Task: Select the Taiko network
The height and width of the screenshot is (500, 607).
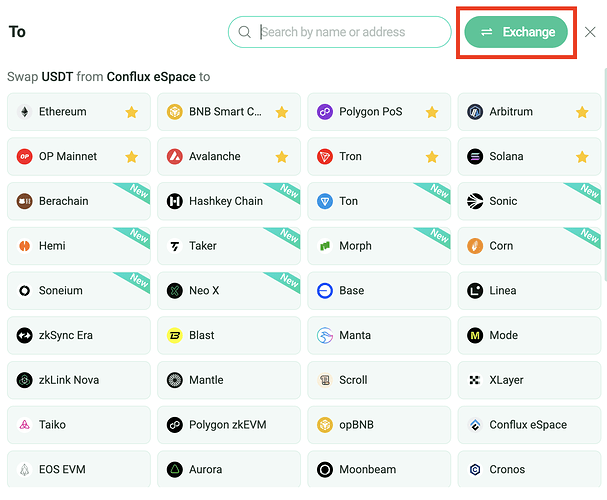Action: click(79, 425)
